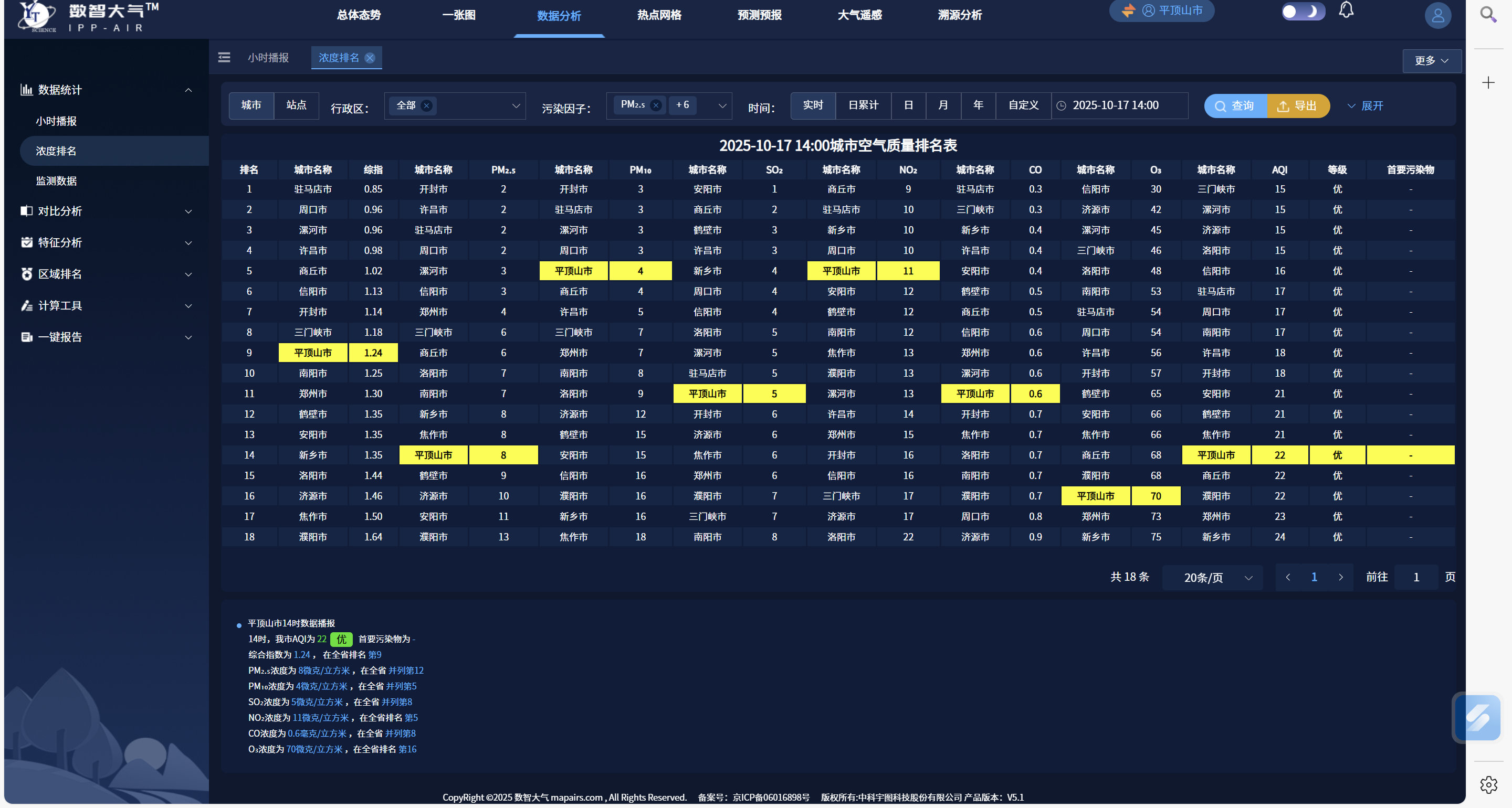Open the 20条/页 page size dropdown

click(x=1212, y=577)
